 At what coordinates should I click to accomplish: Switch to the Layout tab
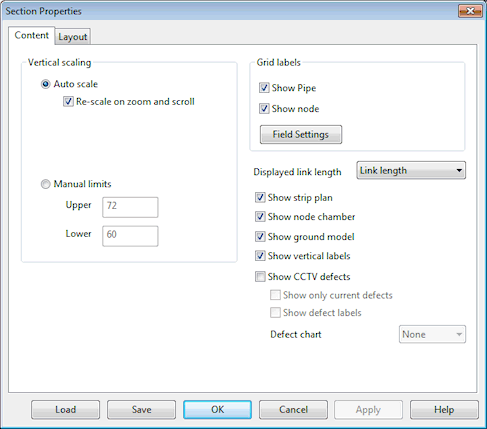tap(73, 37)
